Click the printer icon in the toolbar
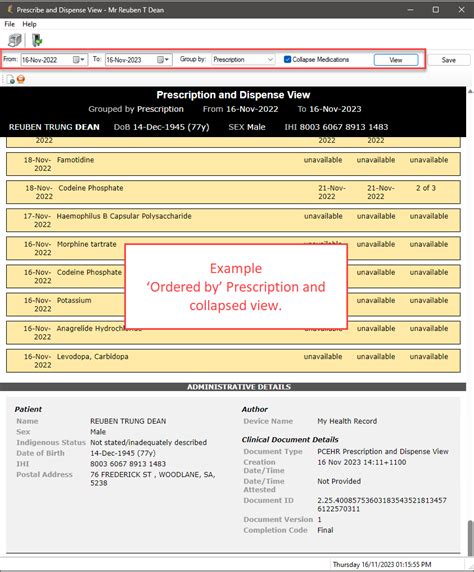474x572 pixels. click(15, 40)
